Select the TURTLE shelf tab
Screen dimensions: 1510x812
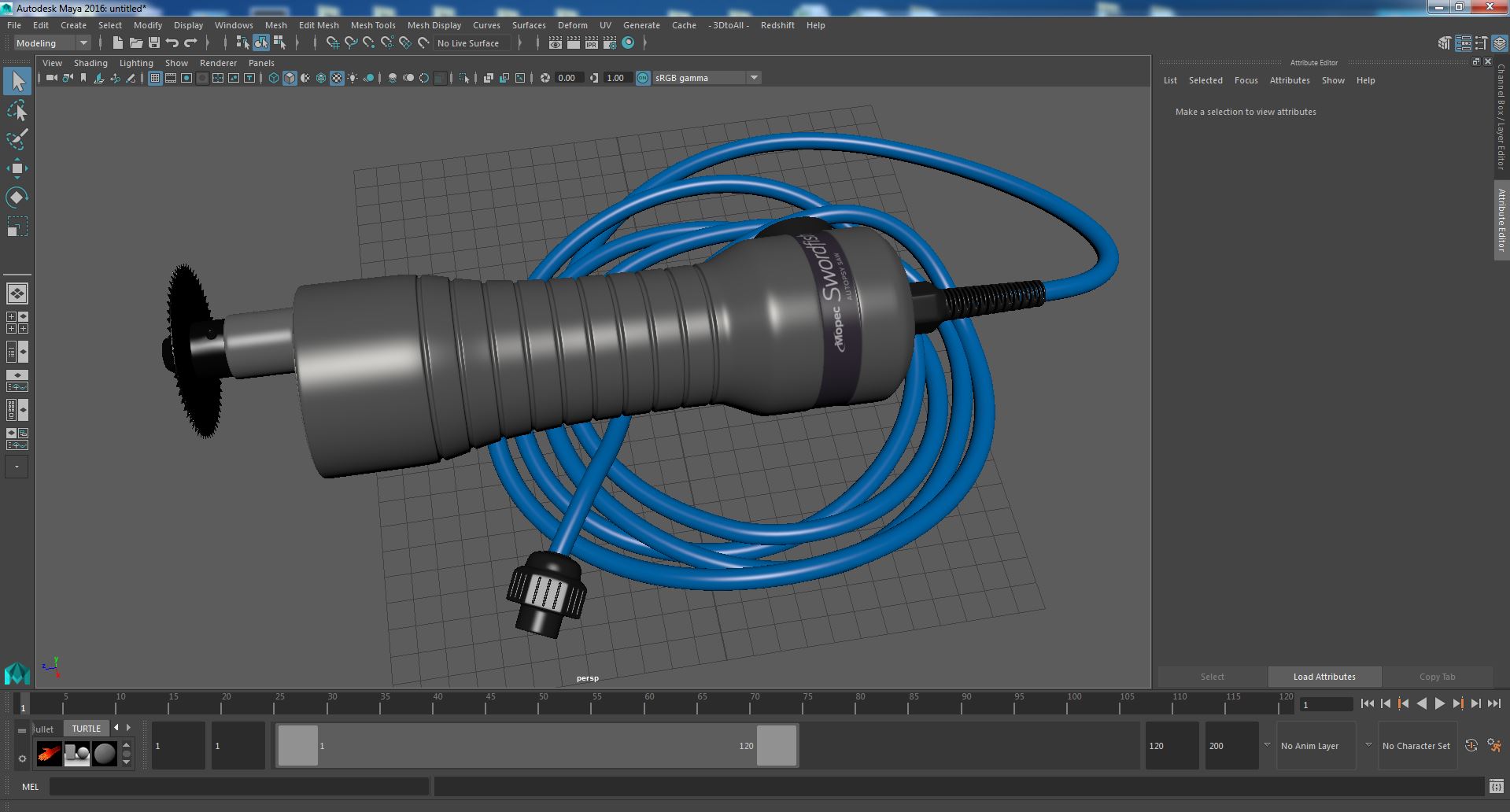pyautogui.click(x=87, y=729)
